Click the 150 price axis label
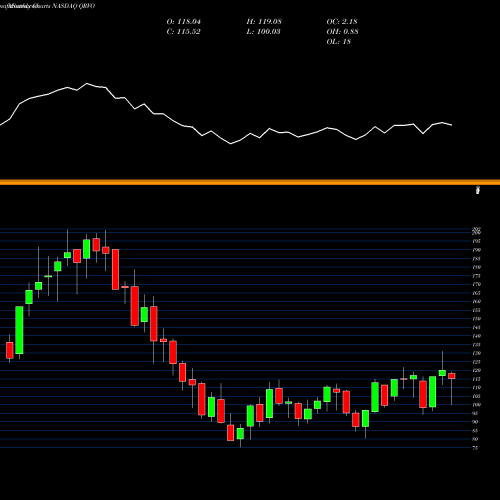 click(x=476, y=319)
